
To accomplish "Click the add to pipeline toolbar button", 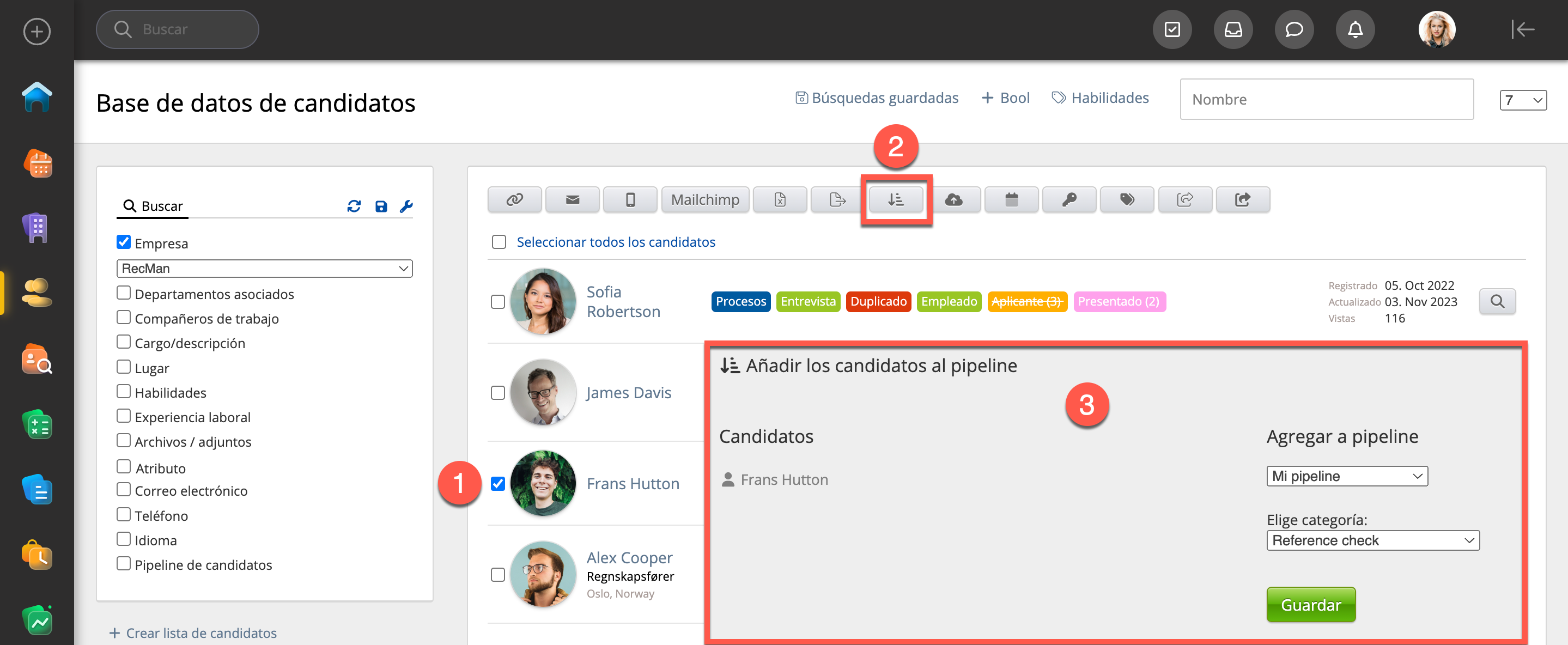I will click(x=896, y=199).
